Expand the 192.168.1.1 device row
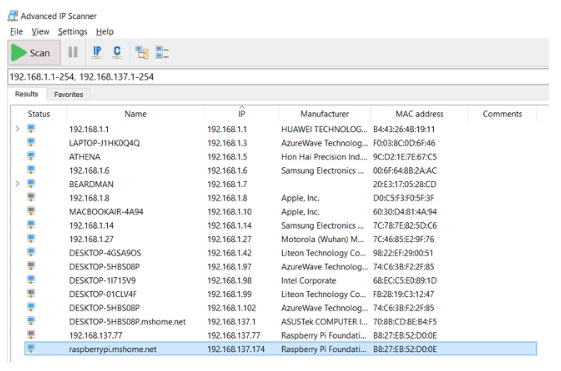Viewport: 561px width, 371px height. [x=17, y=129]
